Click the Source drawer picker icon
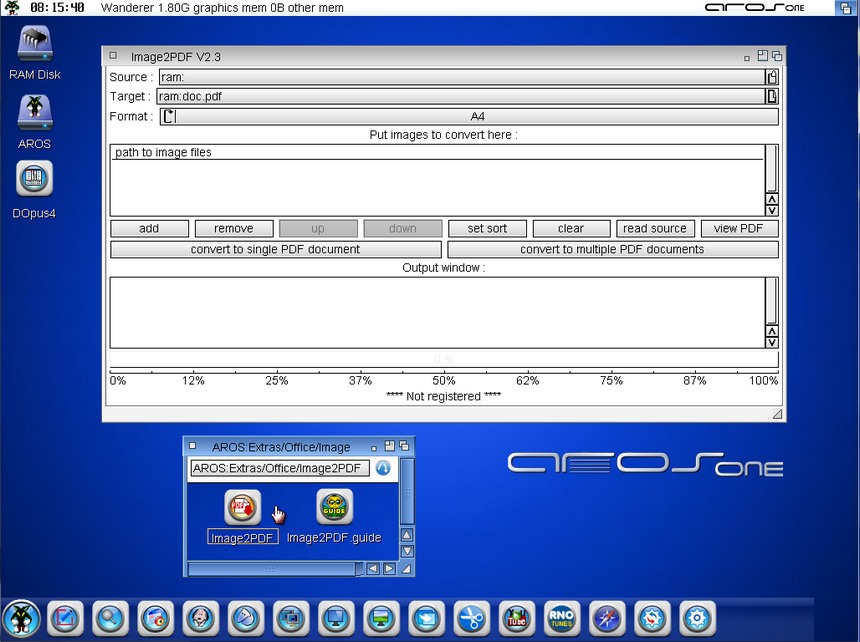 (772, 77)
